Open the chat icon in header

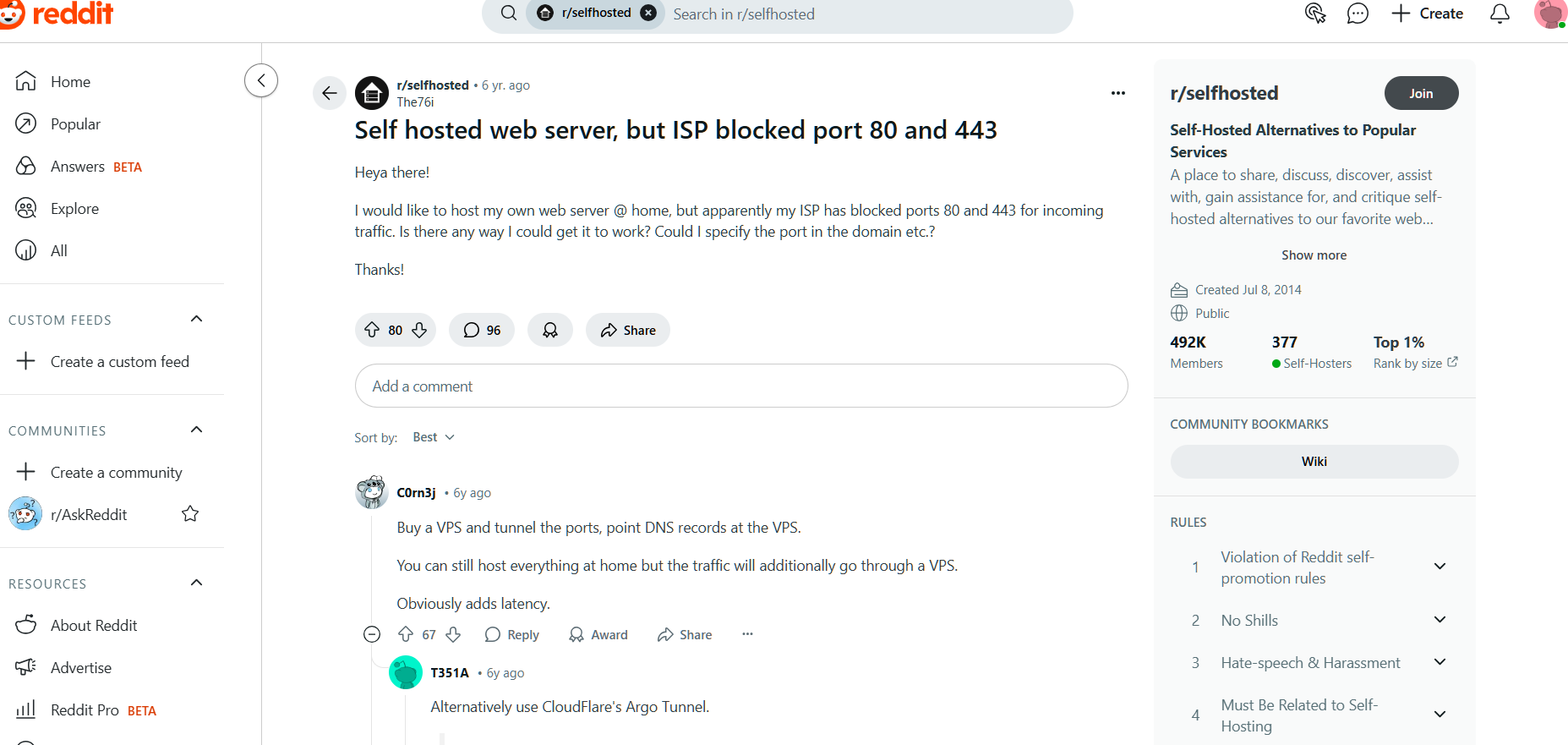click(1358, 14)
